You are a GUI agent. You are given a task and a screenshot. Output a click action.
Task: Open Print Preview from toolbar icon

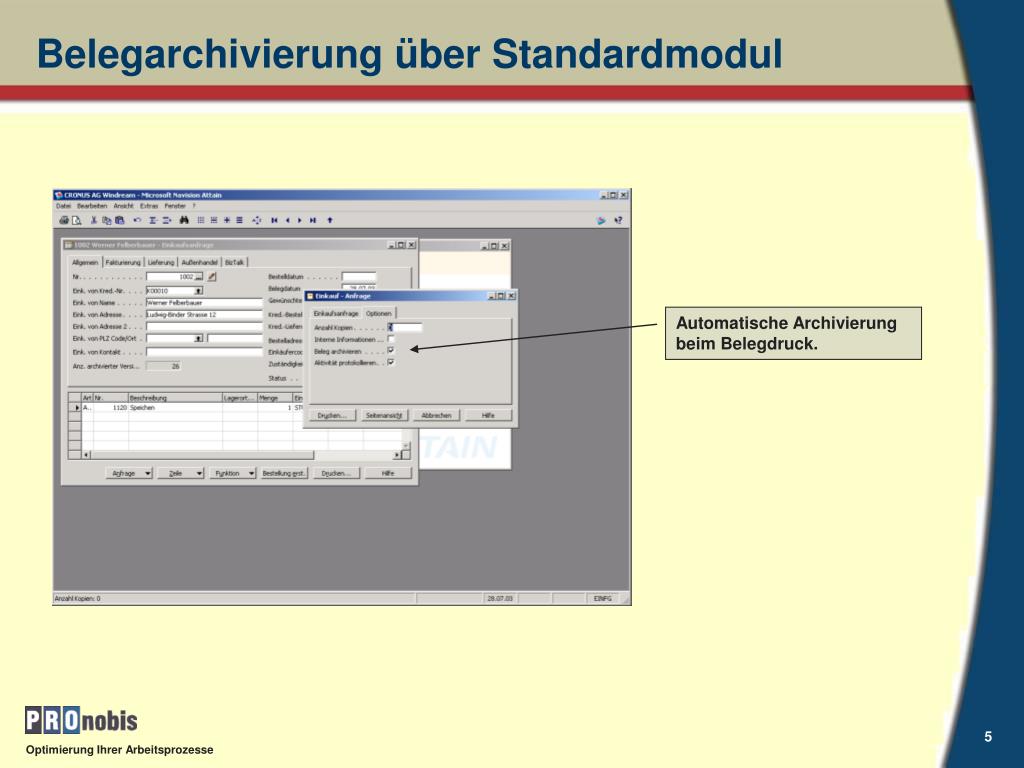[x=76, y=221]
